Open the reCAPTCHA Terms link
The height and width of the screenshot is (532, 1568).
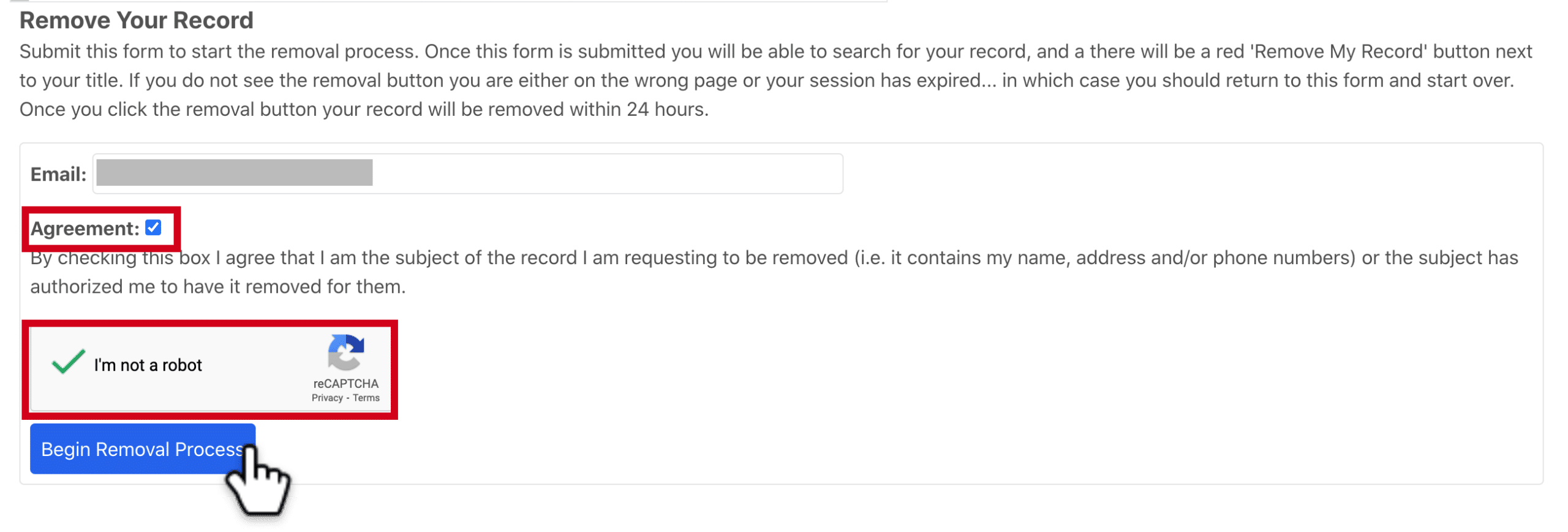tap(366, 398)
